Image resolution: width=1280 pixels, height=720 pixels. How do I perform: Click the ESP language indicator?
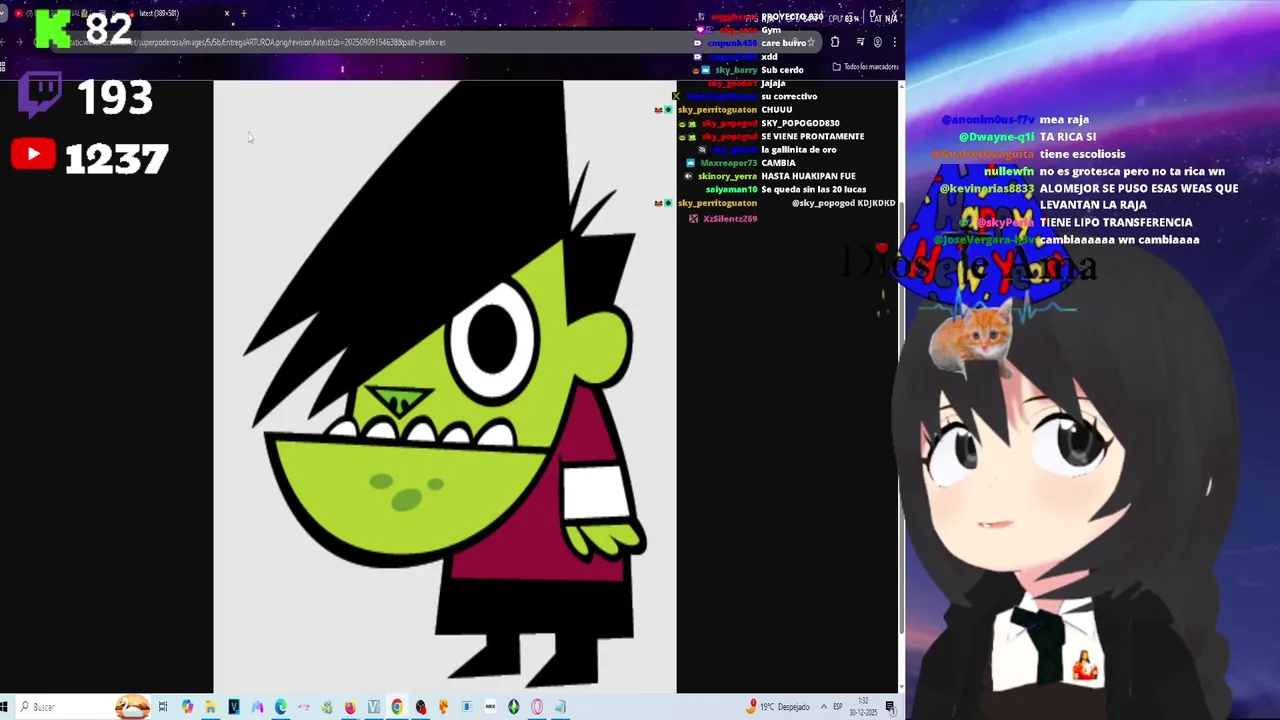coord(838,707)
